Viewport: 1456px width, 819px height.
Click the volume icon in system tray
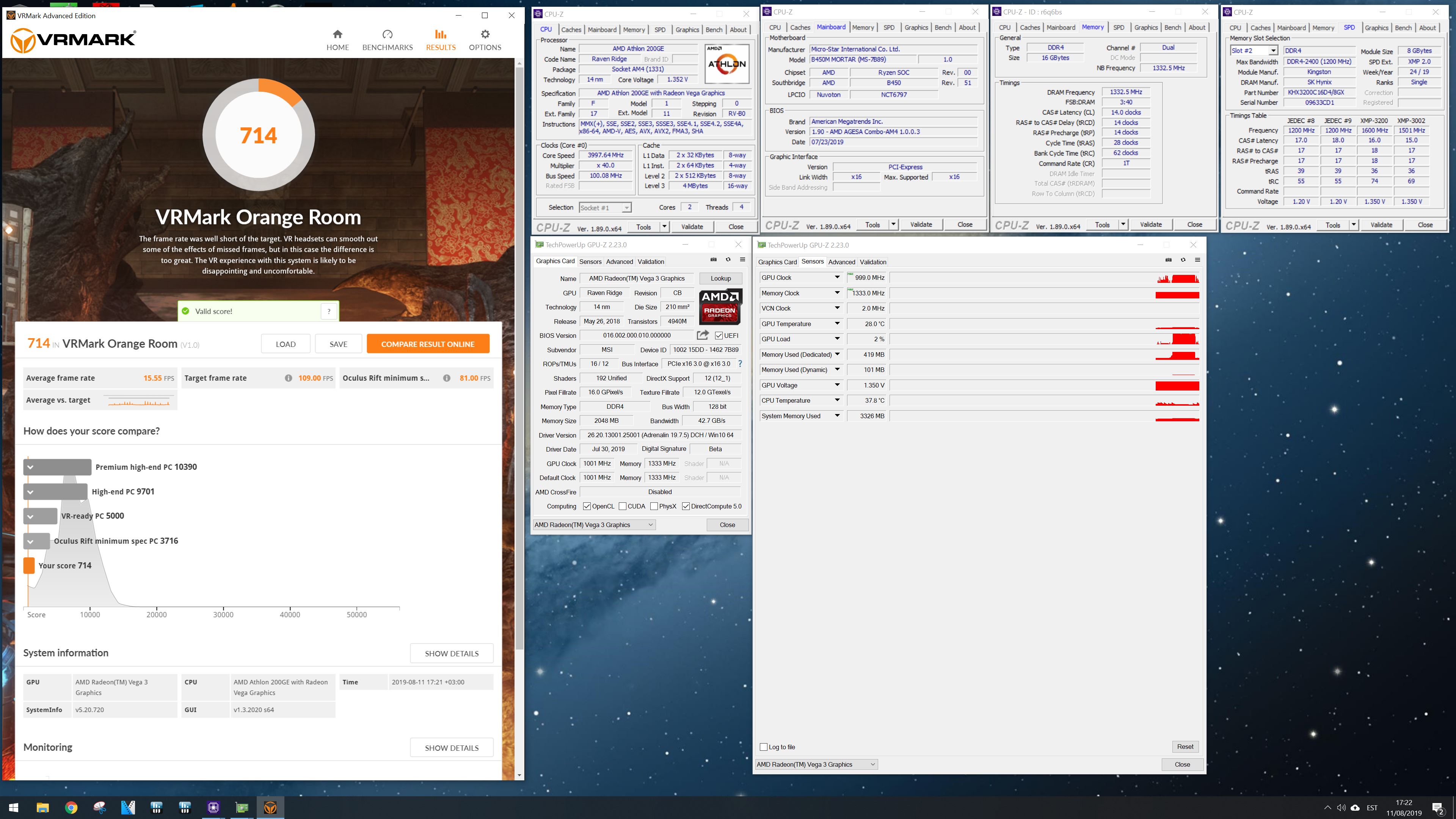(1341, 808)
